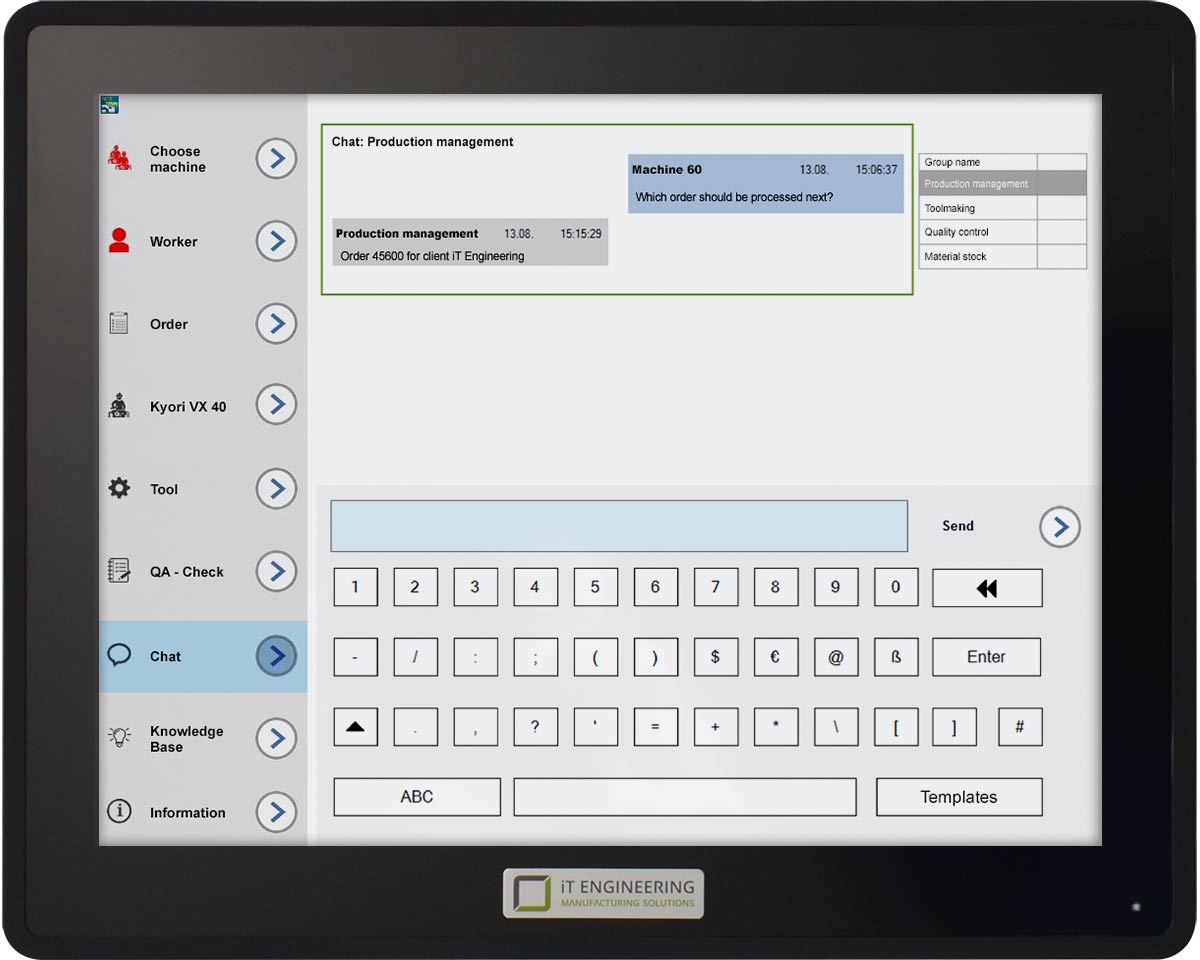The height and width of the screenshot is (960, 1200).
Task: Select the Kyori VX 40 machine icon
Action: pyautogui.click(x=118, y=405)
